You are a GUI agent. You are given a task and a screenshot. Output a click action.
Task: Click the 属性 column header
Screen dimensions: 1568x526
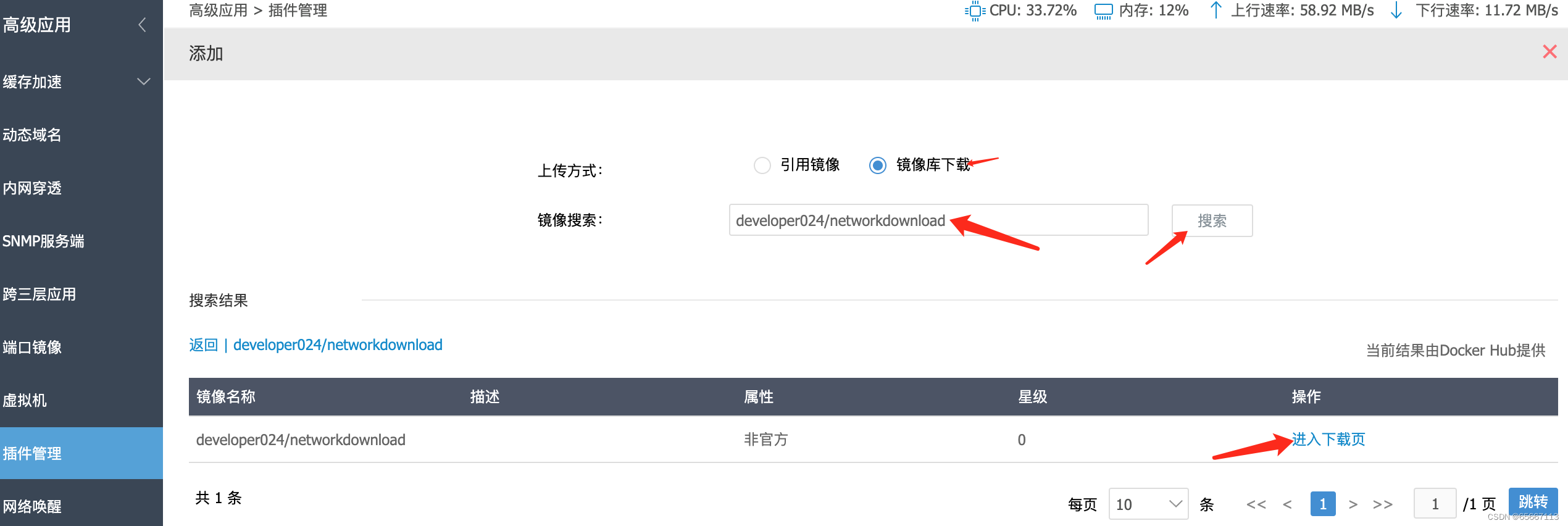click(759, 396)
